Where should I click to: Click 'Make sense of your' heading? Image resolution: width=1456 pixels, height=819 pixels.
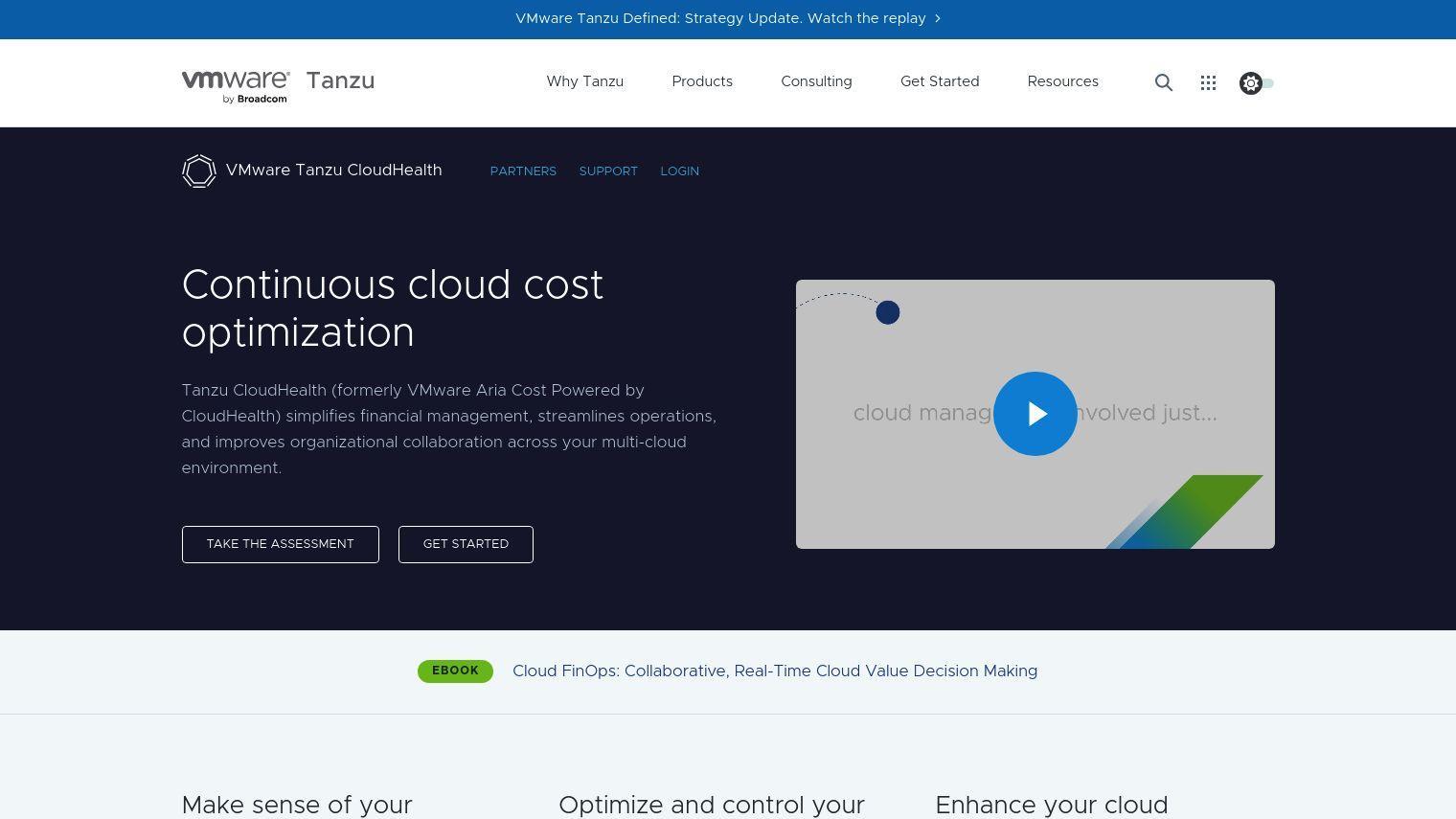tap(297, 806)
